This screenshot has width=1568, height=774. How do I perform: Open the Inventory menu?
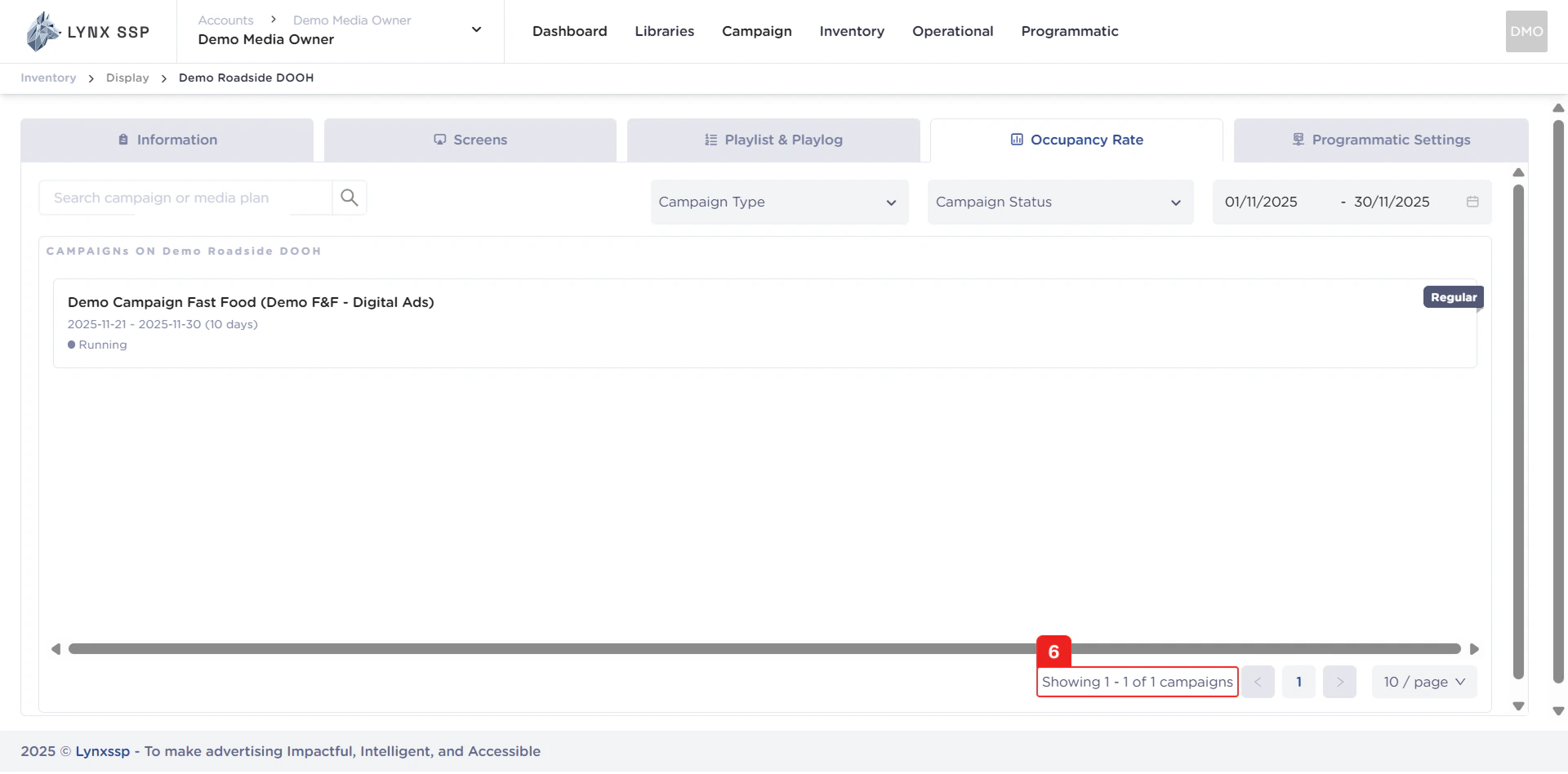852,31
